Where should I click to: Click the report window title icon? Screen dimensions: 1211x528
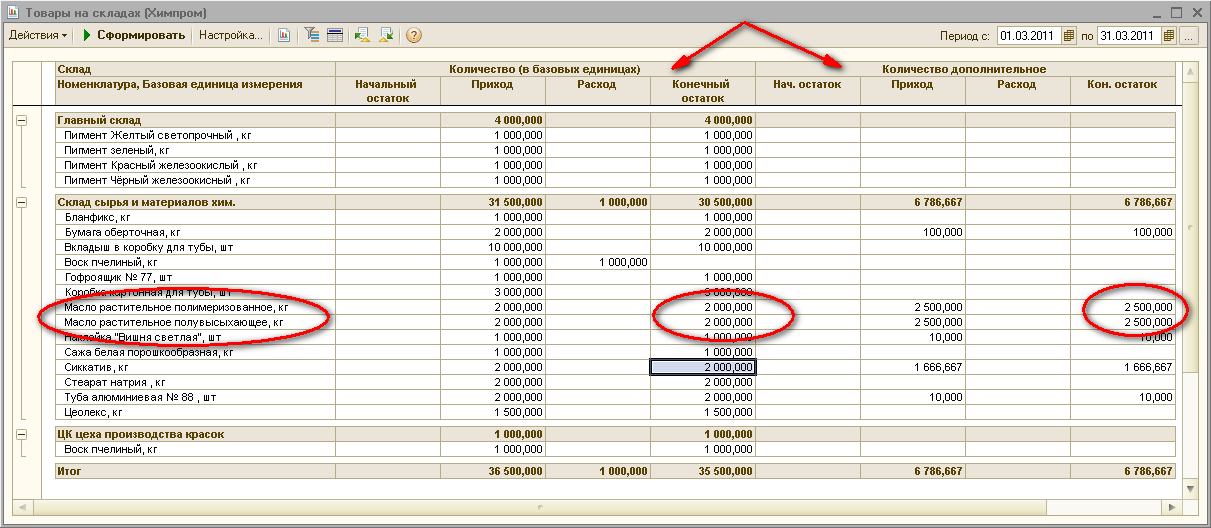pyautogui.click(x=14, y=12)
